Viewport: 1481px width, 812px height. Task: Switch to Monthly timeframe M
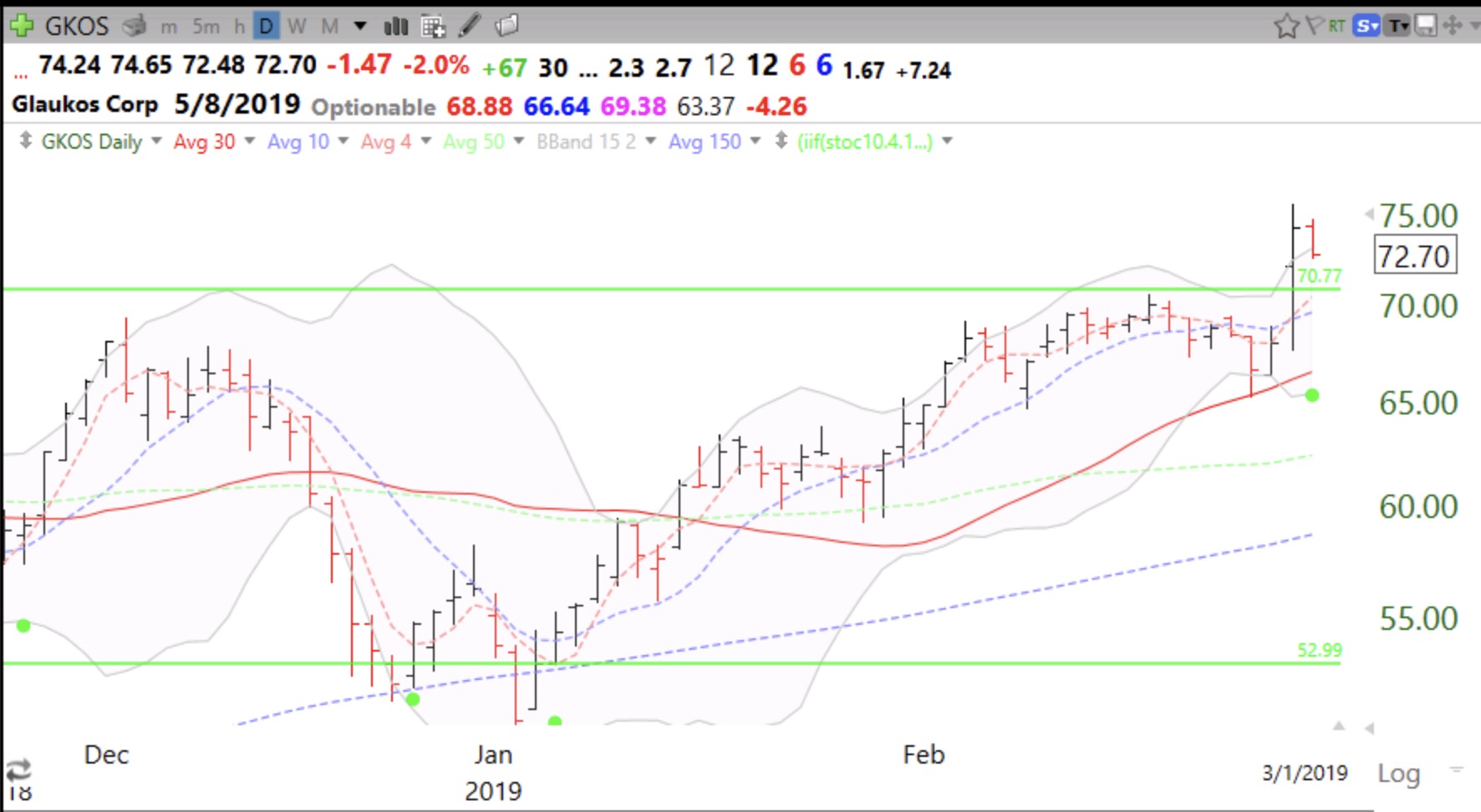(330, 27)
